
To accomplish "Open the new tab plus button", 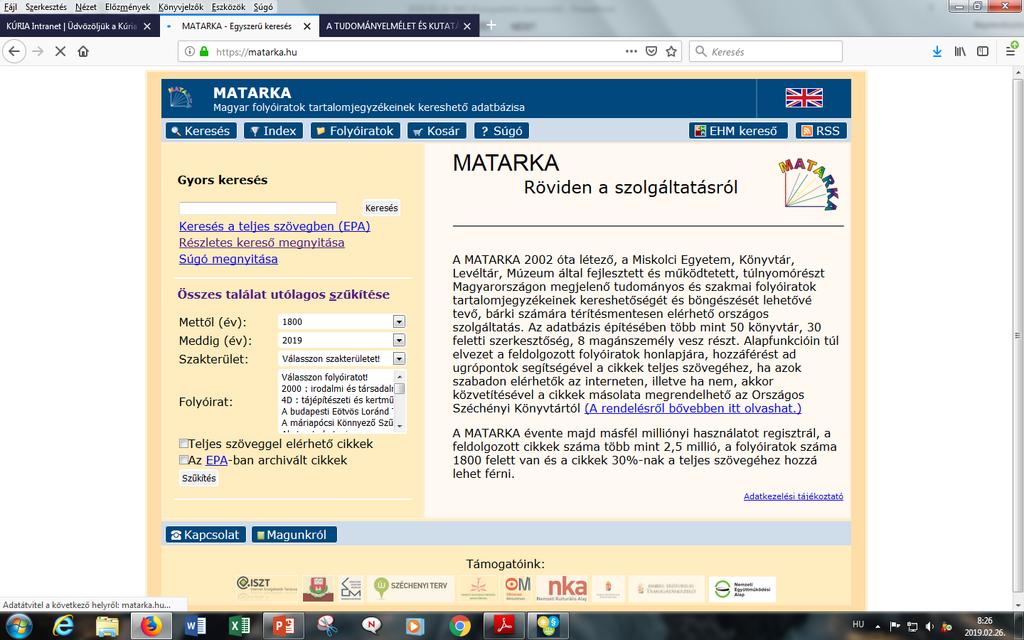I will pyautogui.click(x=491, y=25).
